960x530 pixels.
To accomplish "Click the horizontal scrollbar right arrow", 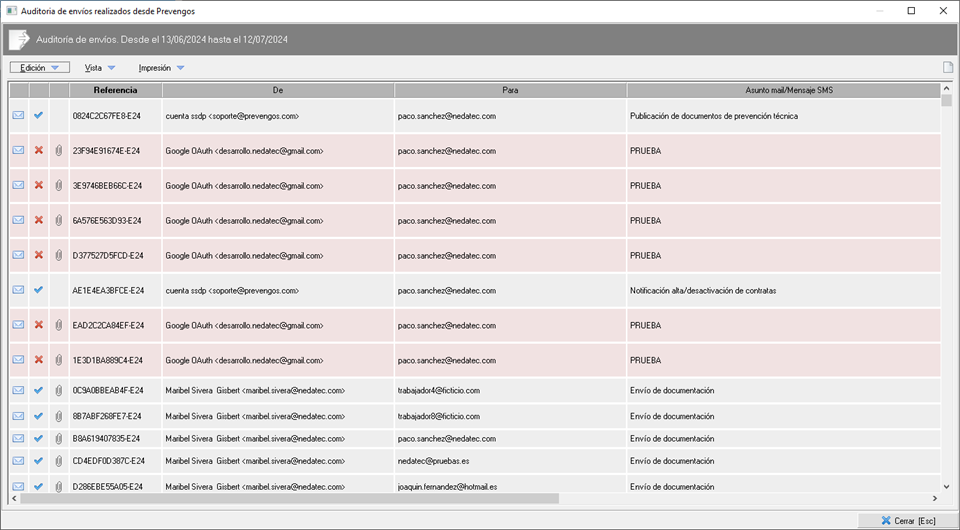I will point(935,498).
